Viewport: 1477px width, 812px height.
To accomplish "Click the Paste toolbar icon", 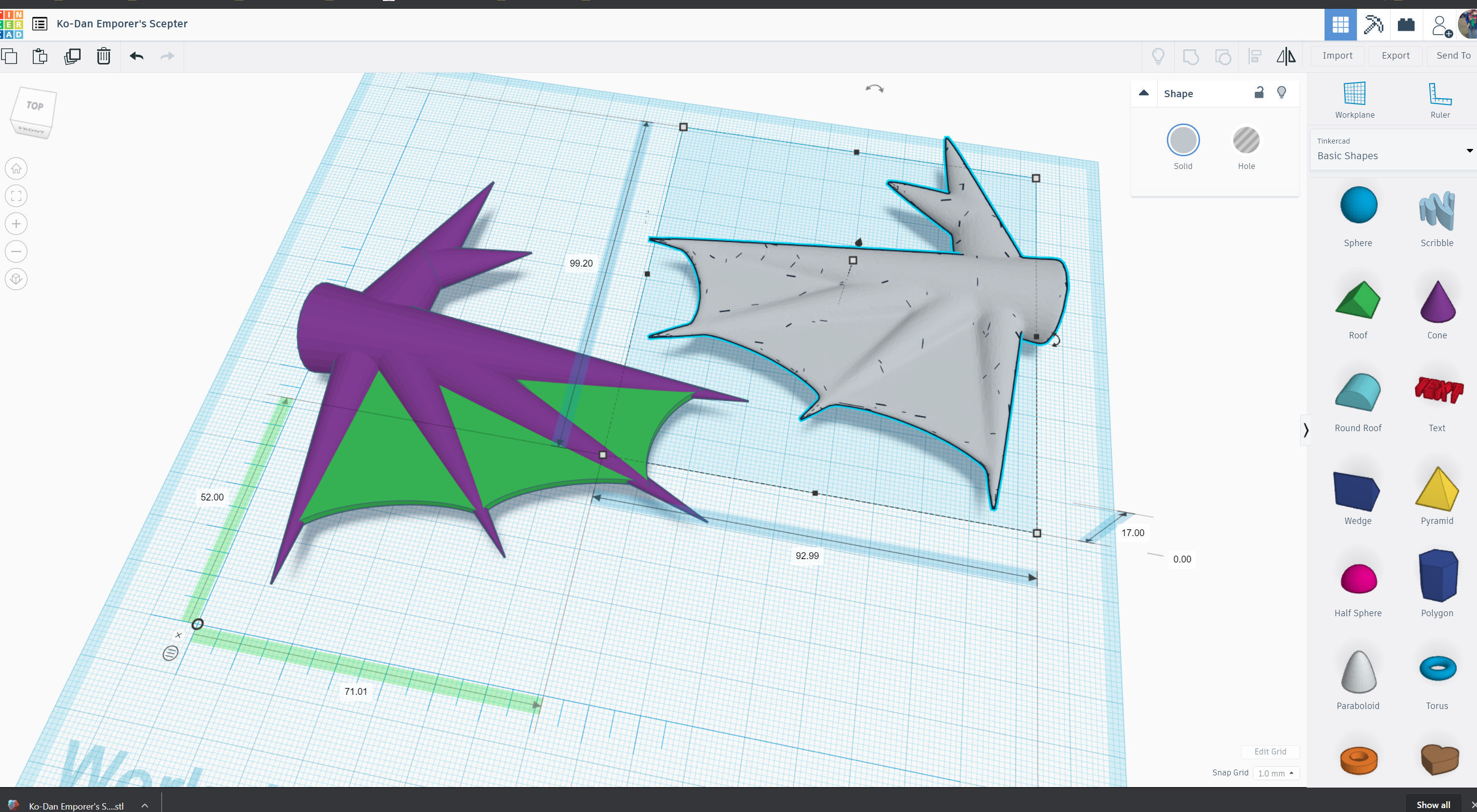I will 40,56.
